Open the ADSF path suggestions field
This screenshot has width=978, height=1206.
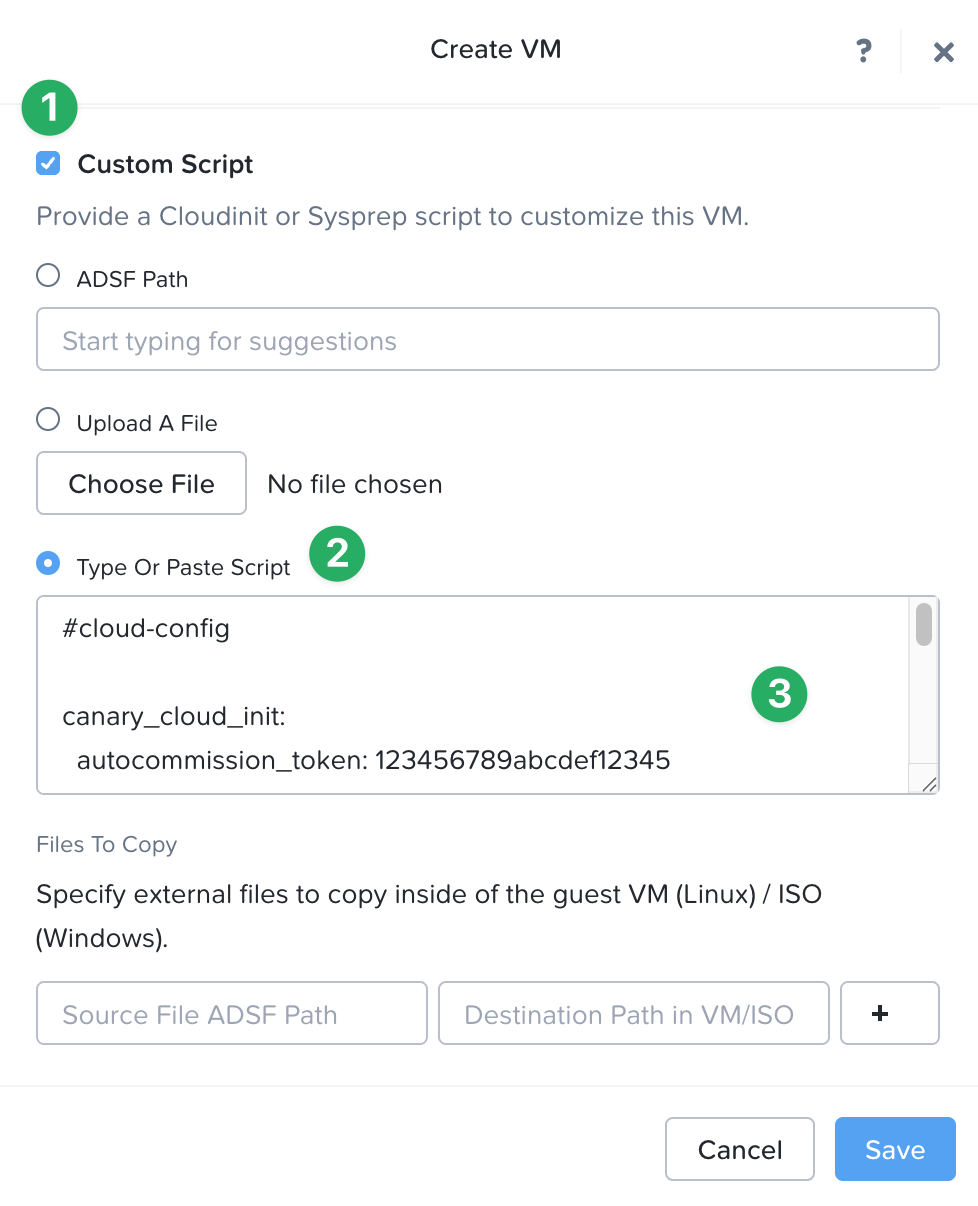coord(488,339)
